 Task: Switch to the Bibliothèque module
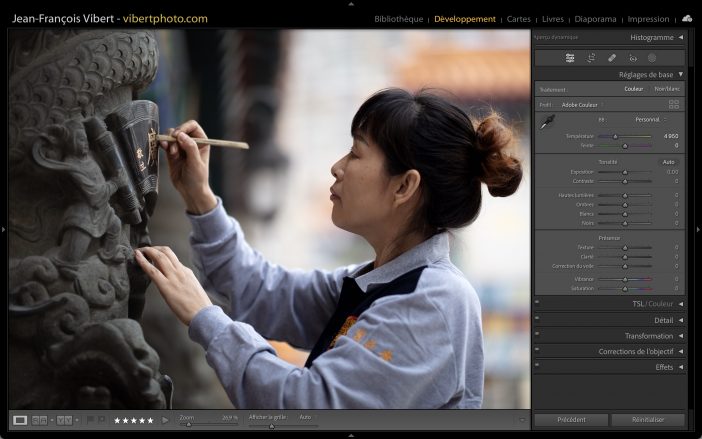(398, 19)
